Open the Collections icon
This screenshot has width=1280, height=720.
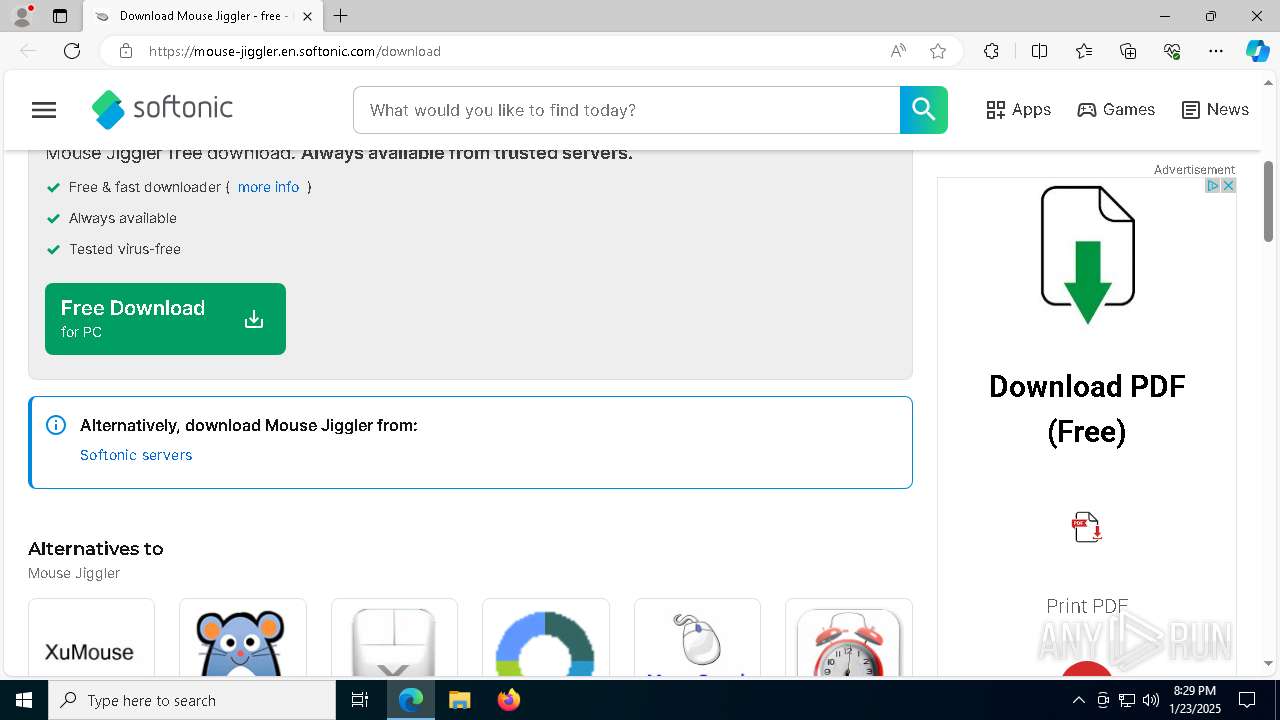point(1128,51)
